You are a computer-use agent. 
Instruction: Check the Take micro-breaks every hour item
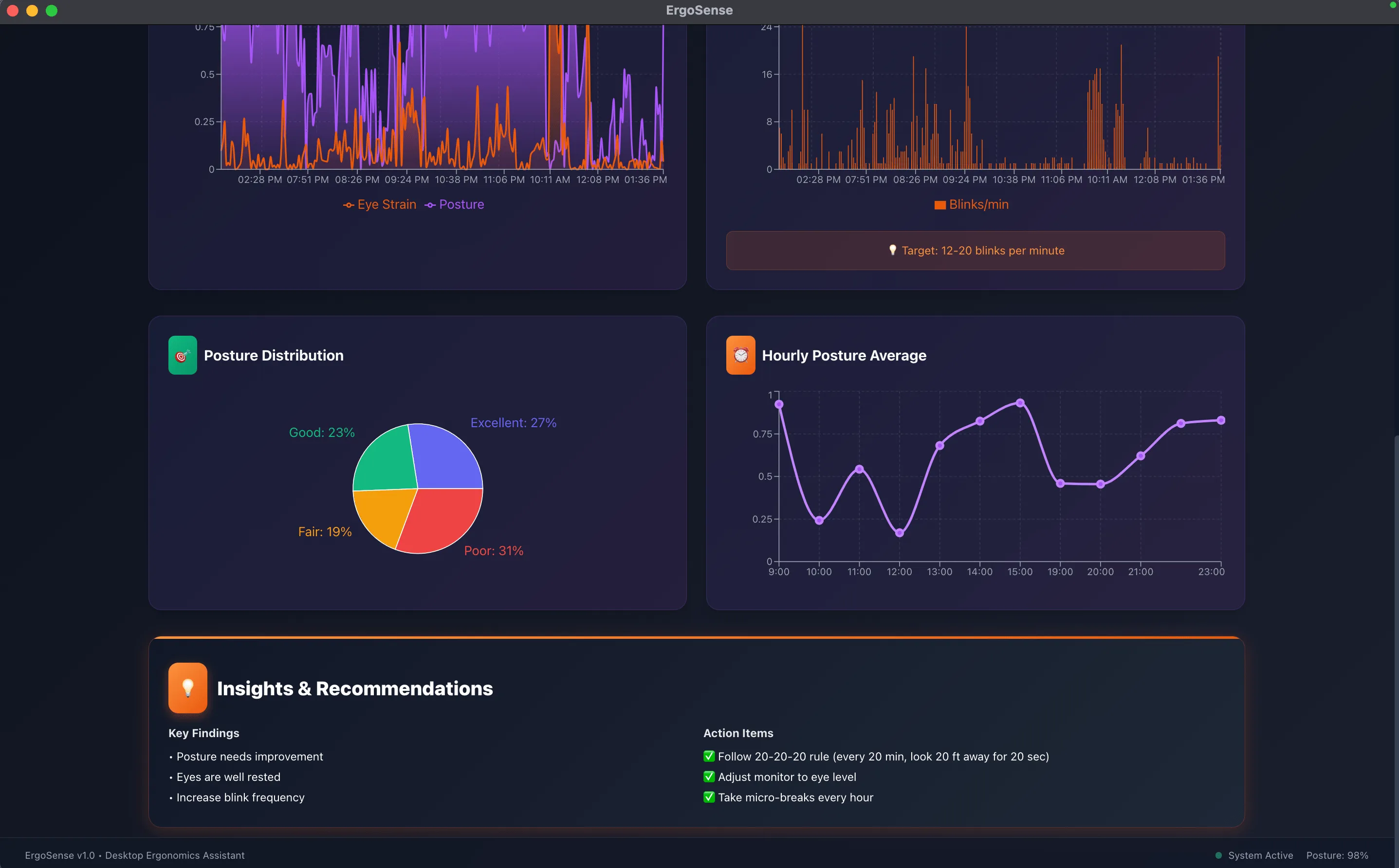(x=709, y=797)
